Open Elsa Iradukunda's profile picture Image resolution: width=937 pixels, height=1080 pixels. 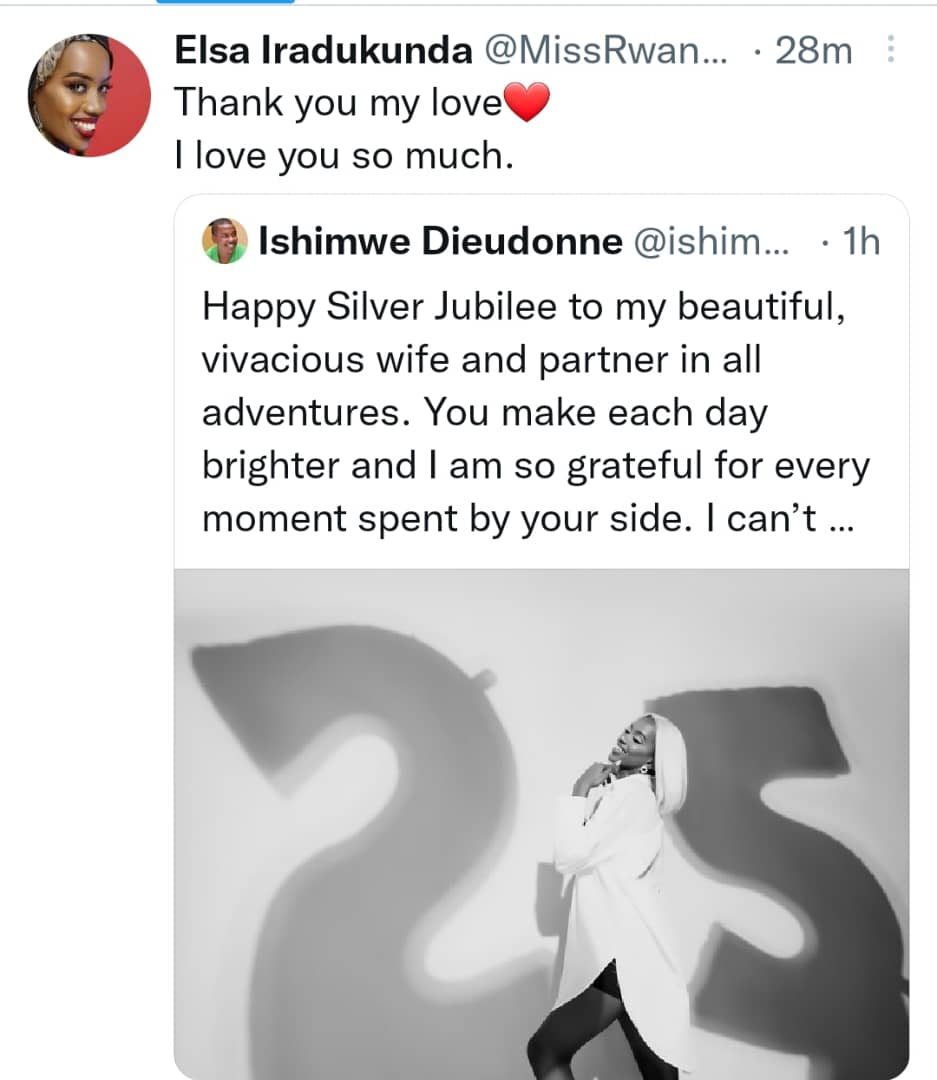[89, 95]
